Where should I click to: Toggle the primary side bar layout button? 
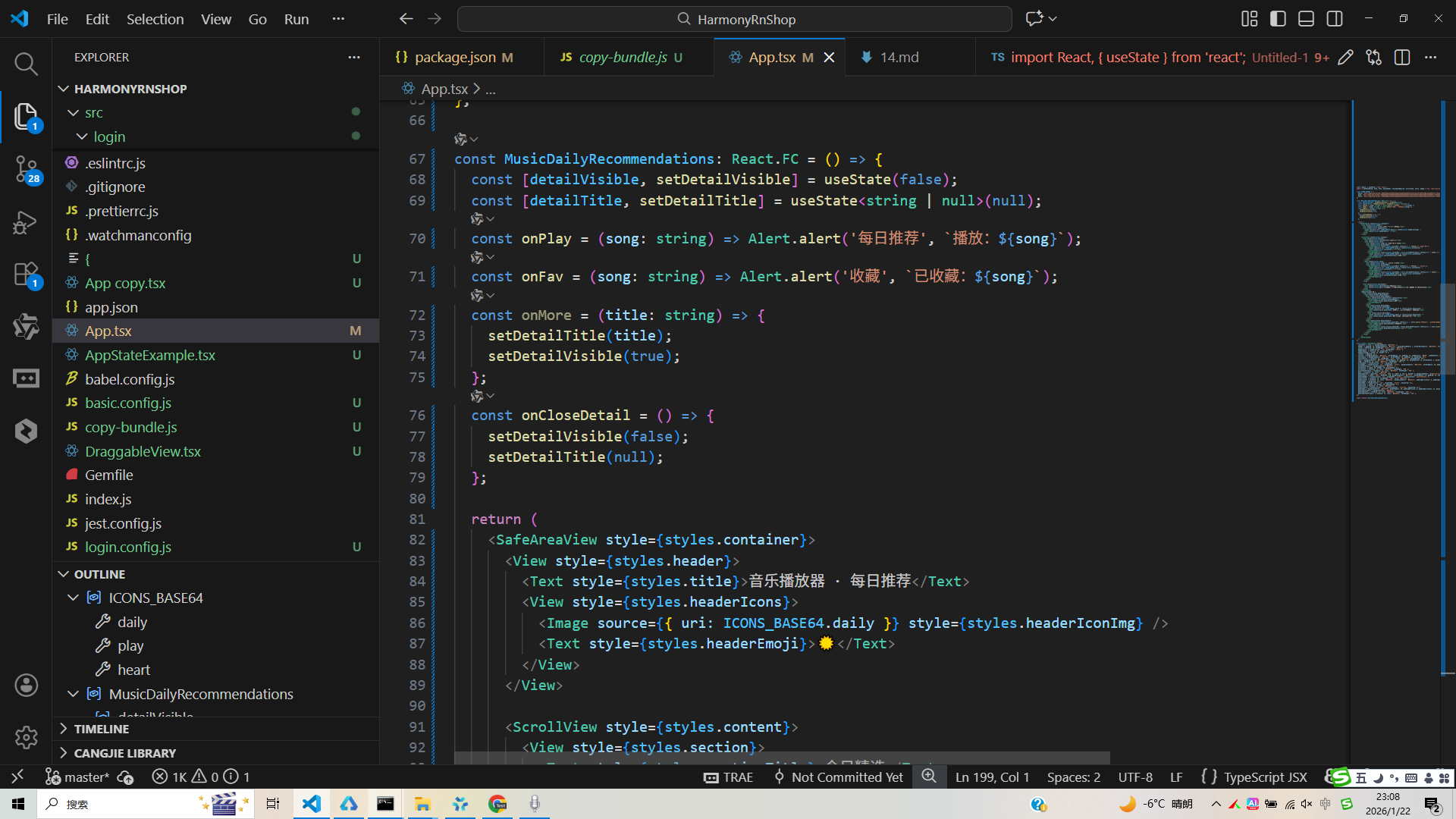[x=1278, y=19]
